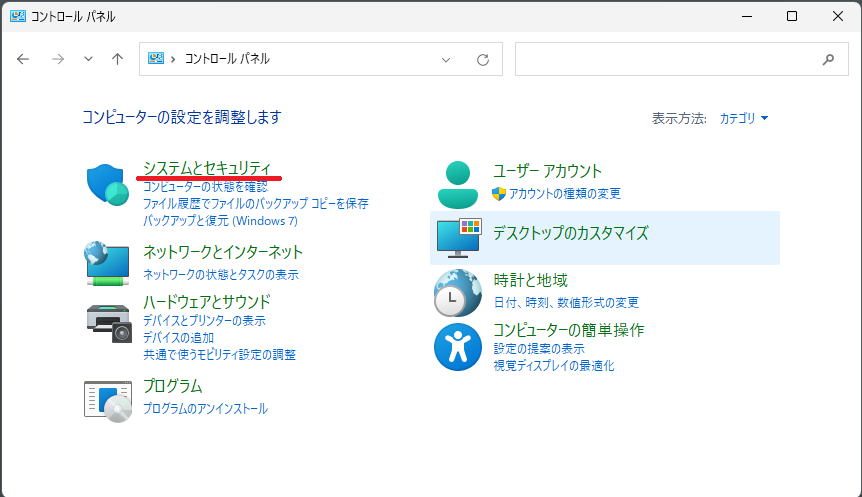This screenshot has height=497, width=862.
Task: Maximize the Control Panel window
Action: pos(792,16)
